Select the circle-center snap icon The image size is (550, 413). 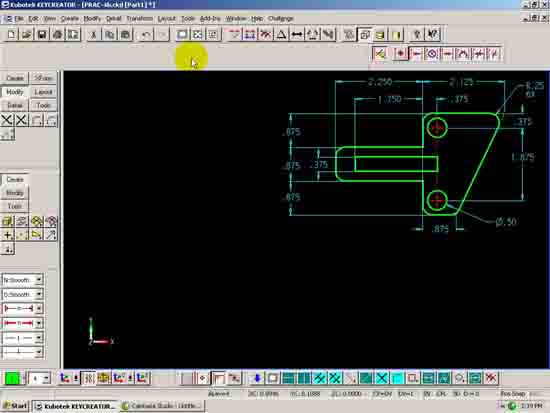tap(432, 54)
